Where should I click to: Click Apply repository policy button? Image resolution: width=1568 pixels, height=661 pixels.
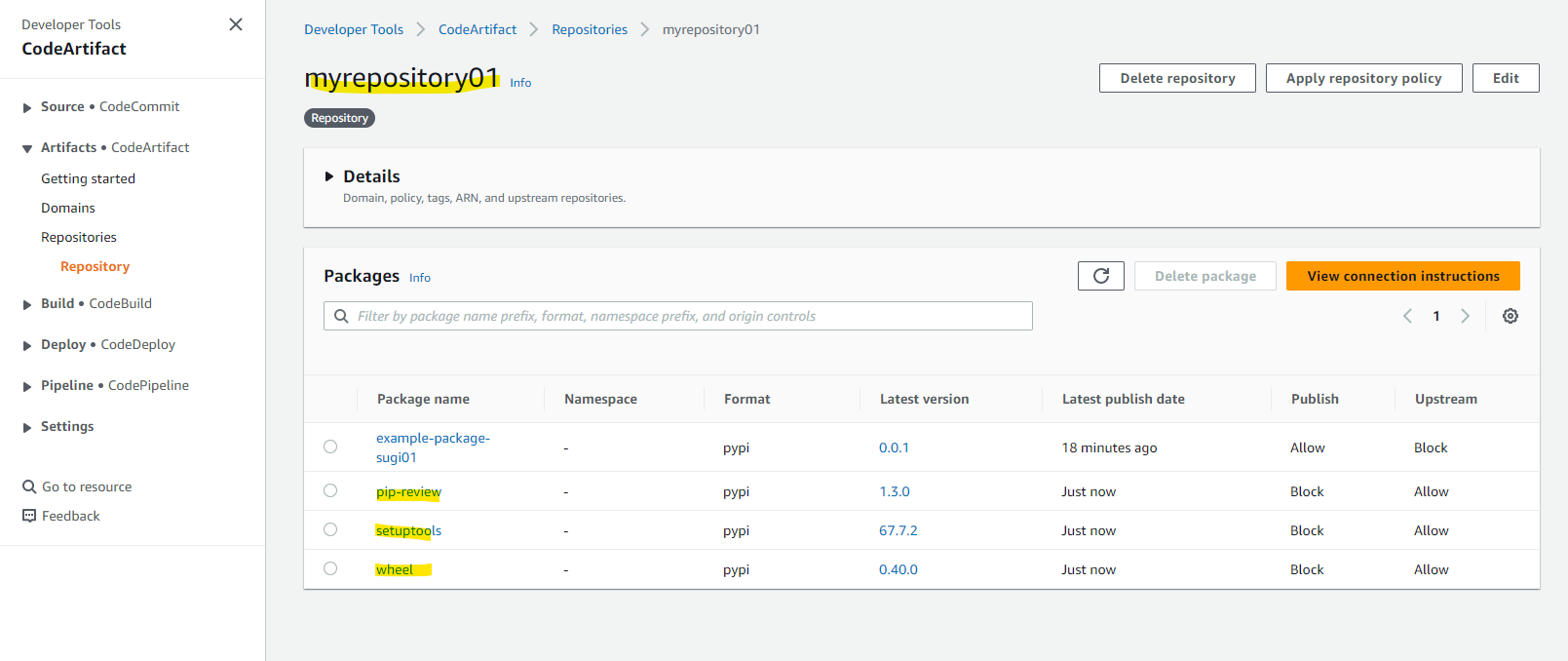1363,78
